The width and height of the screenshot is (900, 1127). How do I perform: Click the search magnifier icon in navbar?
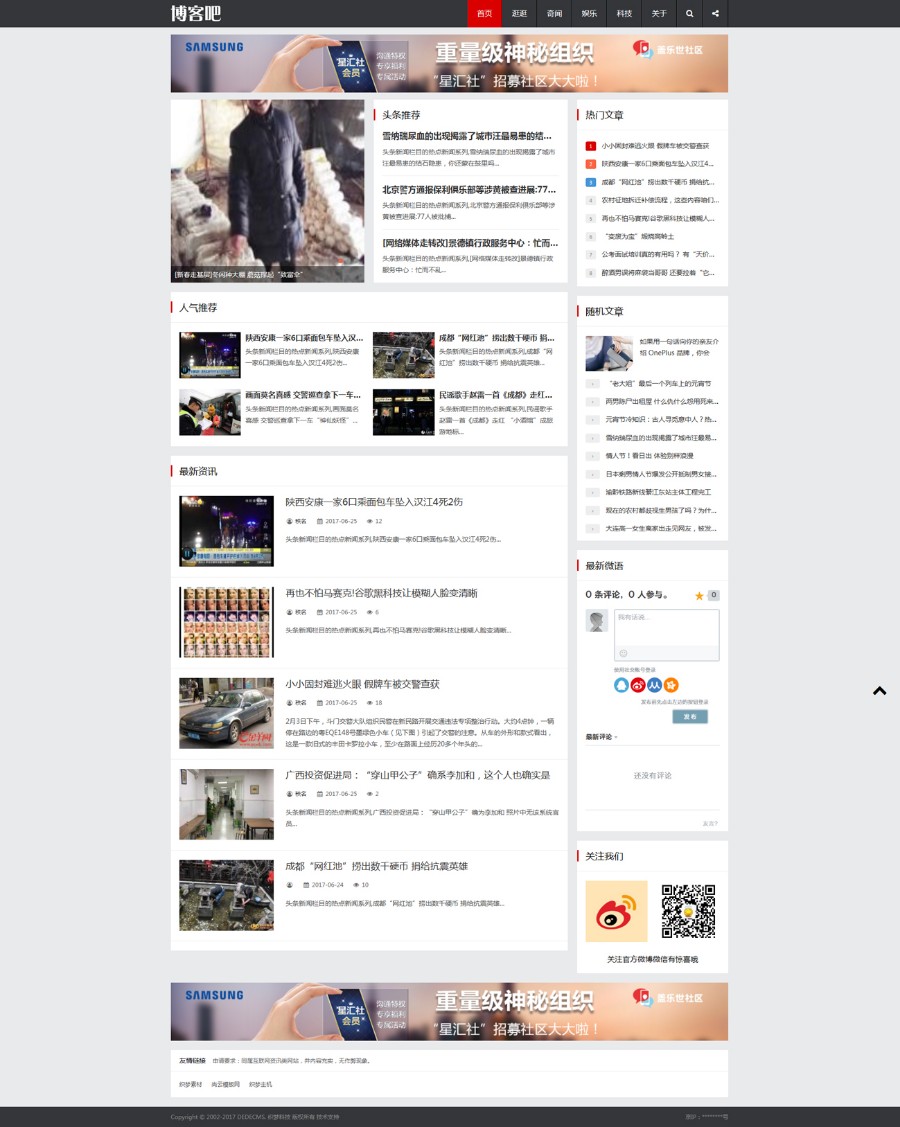(690, 13)
